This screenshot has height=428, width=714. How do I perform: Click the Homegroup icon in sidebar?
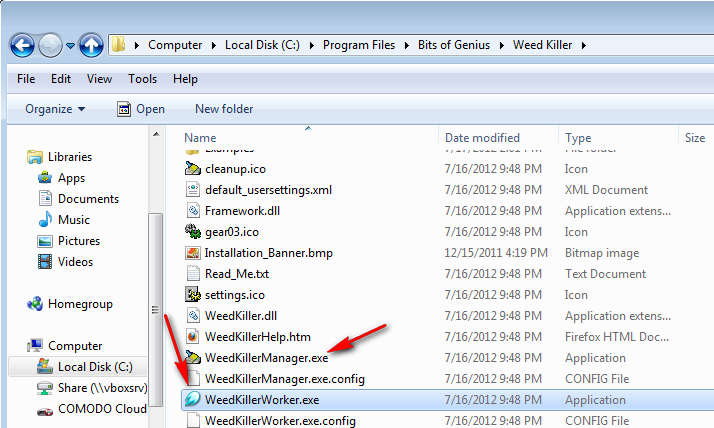[x=35, y=304]
